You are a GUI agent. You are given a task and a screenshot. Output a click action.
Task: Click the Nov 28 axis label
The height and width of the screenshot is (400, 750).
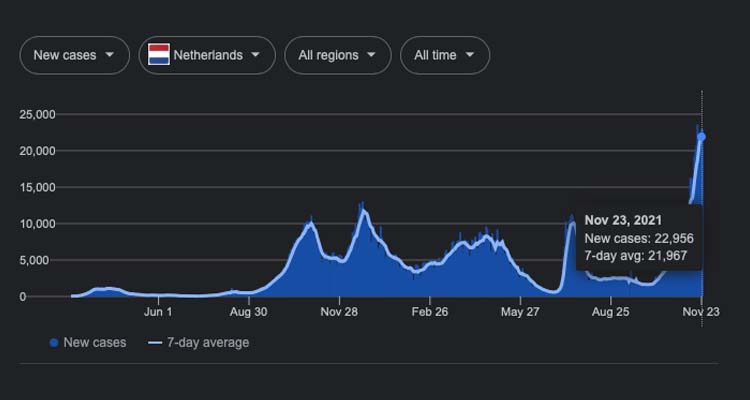(339, 312)
